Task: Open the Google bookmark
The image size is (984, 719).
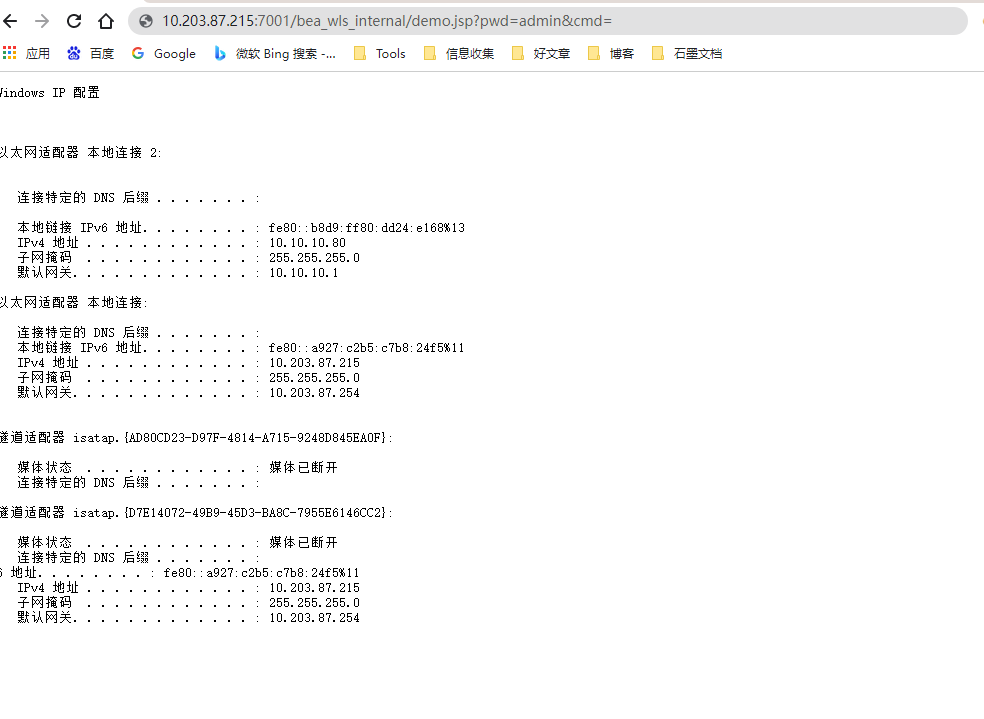Action: (164, 54)
